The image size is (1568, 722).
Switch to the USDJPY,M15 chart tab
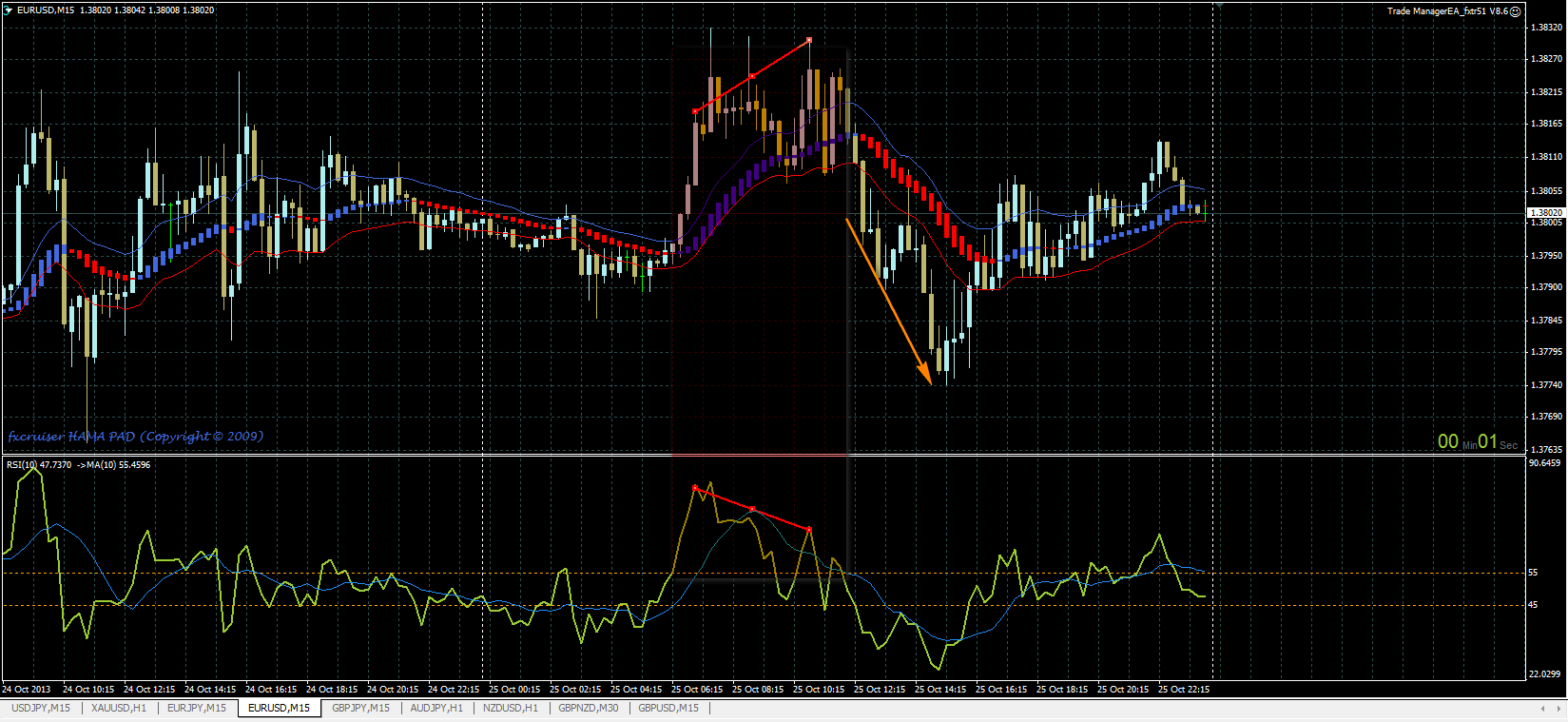tap(41, 708)
